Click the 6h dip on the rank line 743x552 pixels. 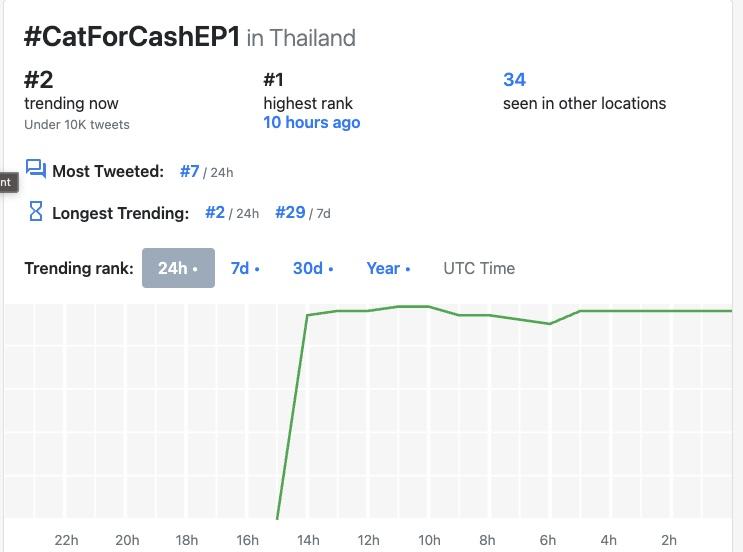coord(549,324)
